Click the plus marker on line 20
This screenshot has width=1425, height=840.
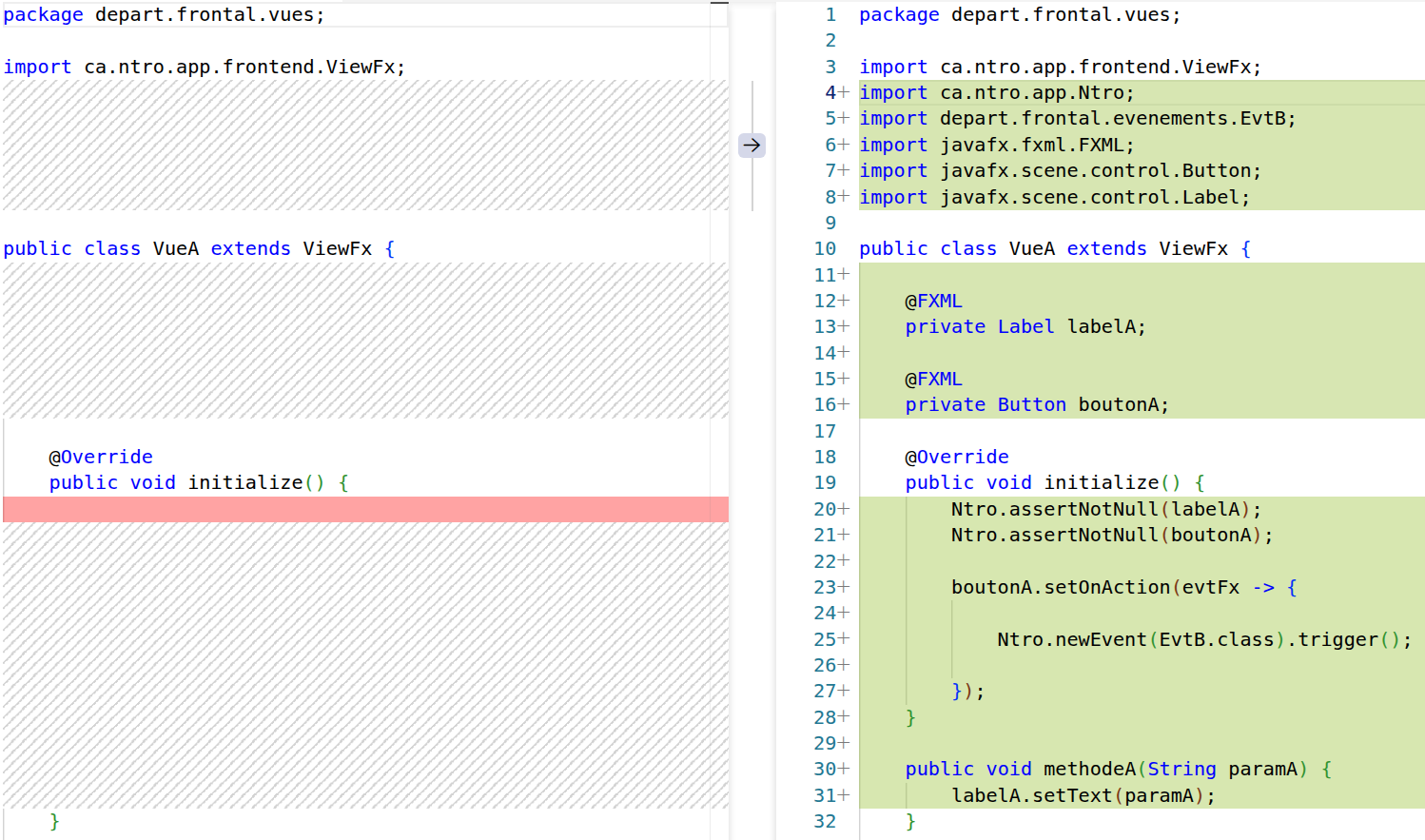click(844, 509)
